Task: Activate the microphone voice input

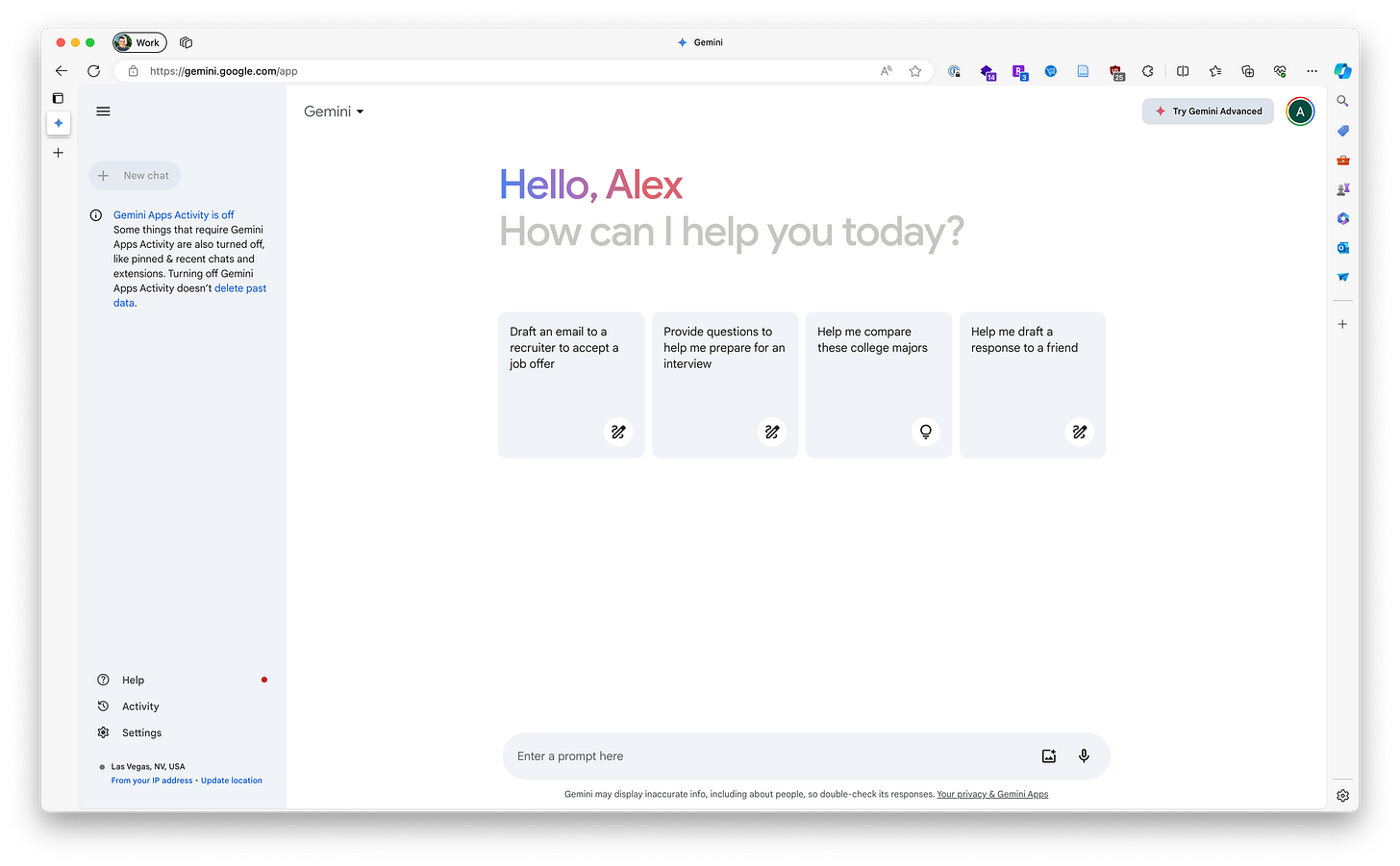Action: (1084, 755)
